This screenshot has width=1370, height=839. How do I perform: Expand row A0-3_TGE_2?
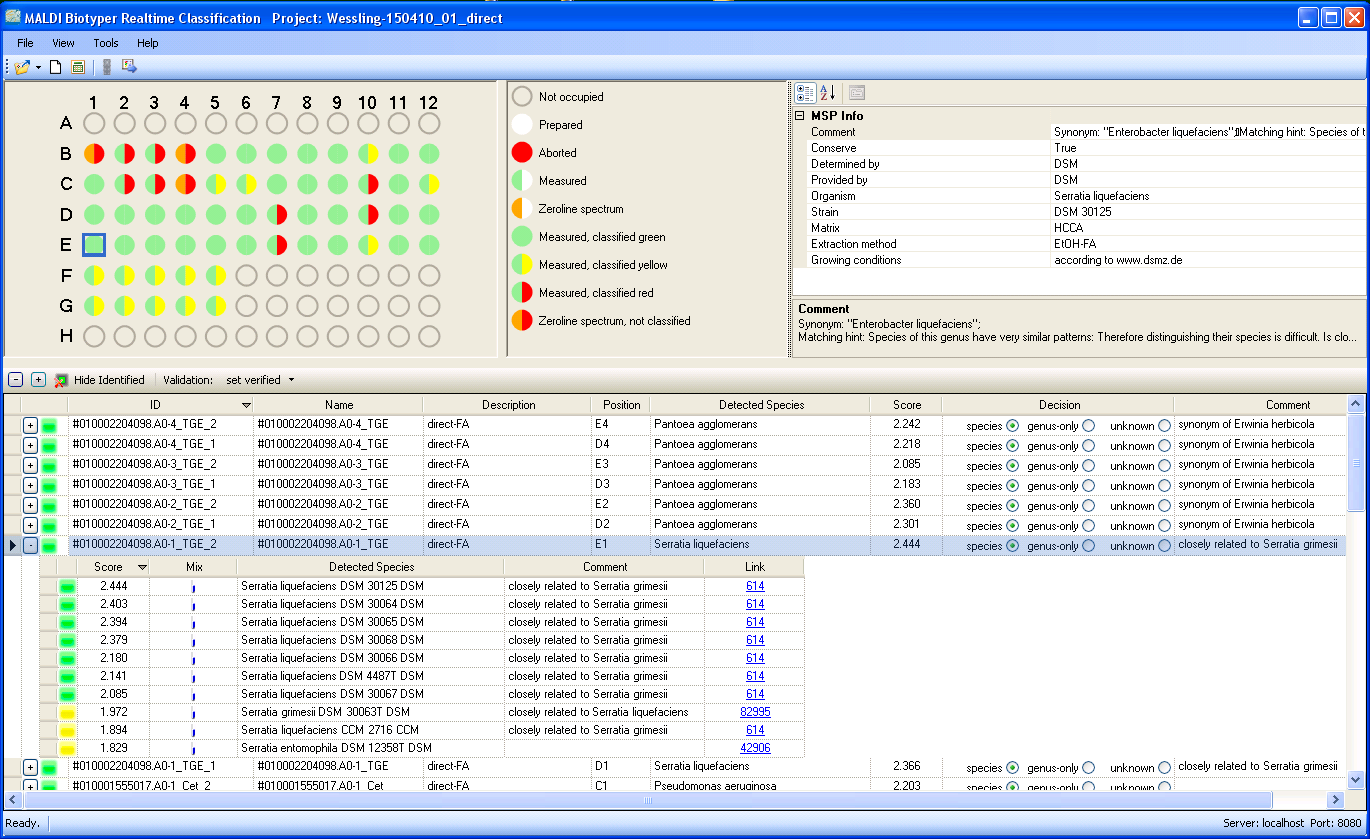tap(30, 465)
